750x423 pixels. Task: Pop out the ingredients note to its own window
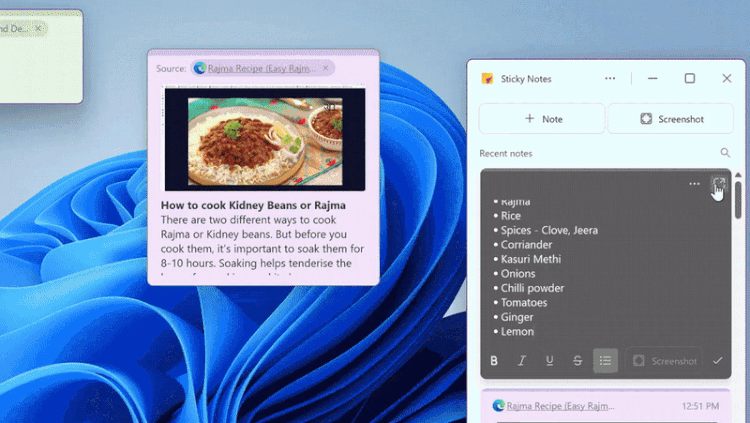(x=718, y=184)
